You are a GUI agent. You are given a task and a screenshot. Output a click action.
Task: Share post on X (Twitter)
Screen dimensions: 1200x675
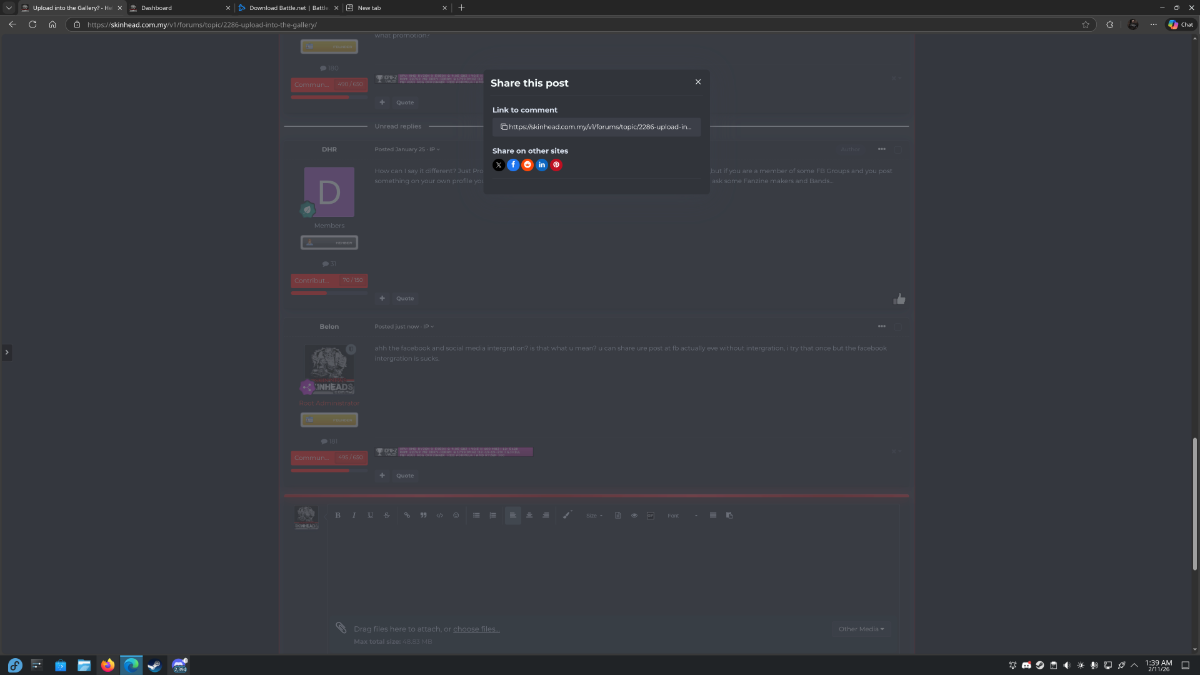pos(499,165)
